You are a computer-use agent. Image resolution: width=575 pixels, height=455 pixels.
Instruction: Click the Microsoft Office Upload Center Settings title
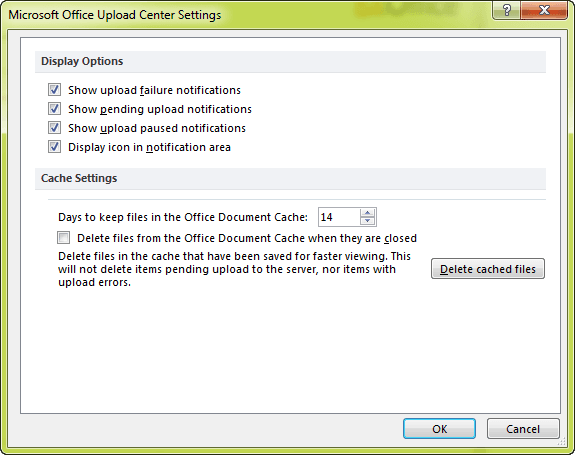[115, 15]
